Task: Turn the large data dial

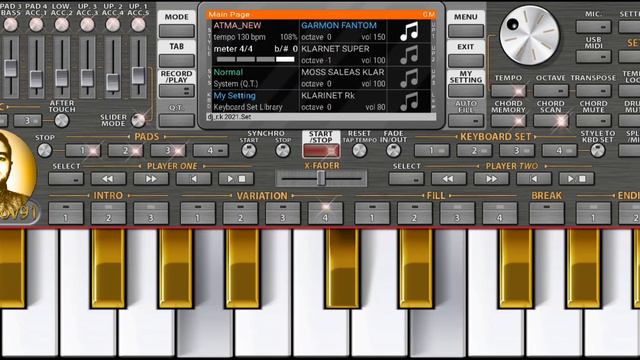Action: coord(529,36)
